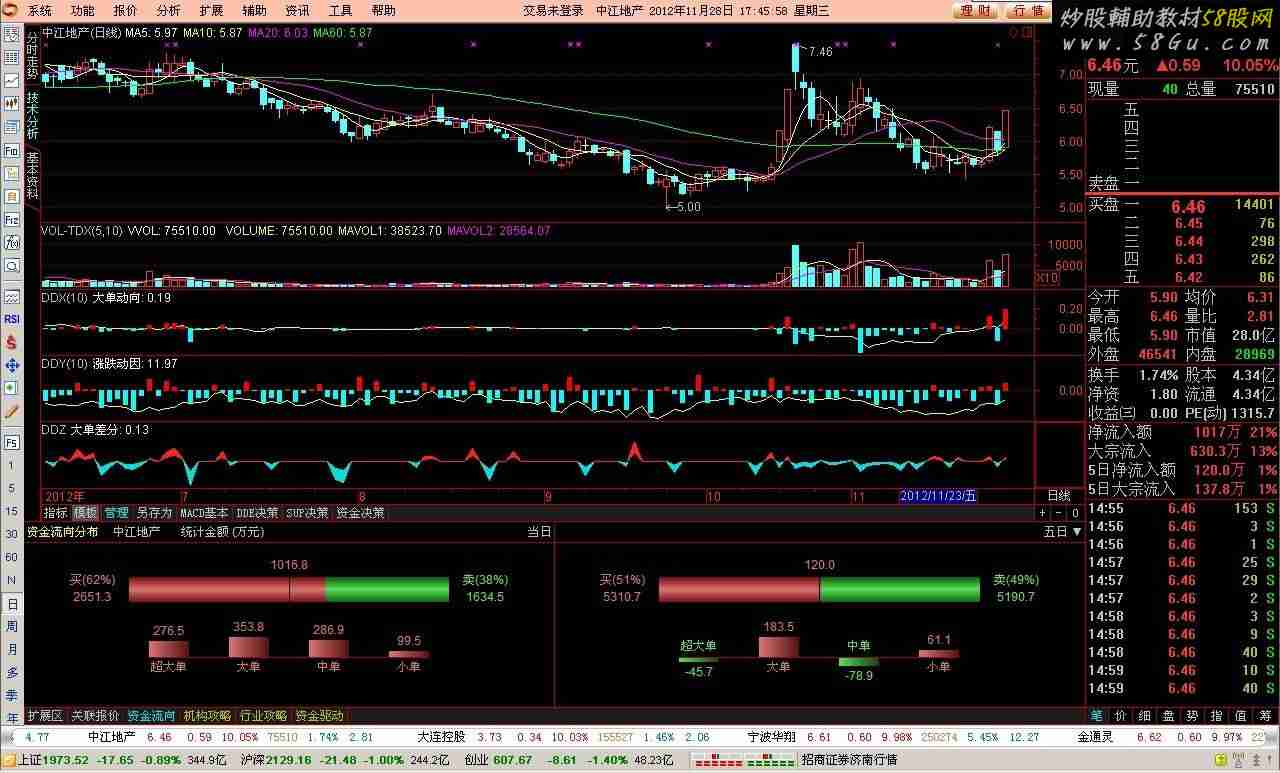Select 30-minute period
This screenshot has width=1280, height=773.
(12, 534)
